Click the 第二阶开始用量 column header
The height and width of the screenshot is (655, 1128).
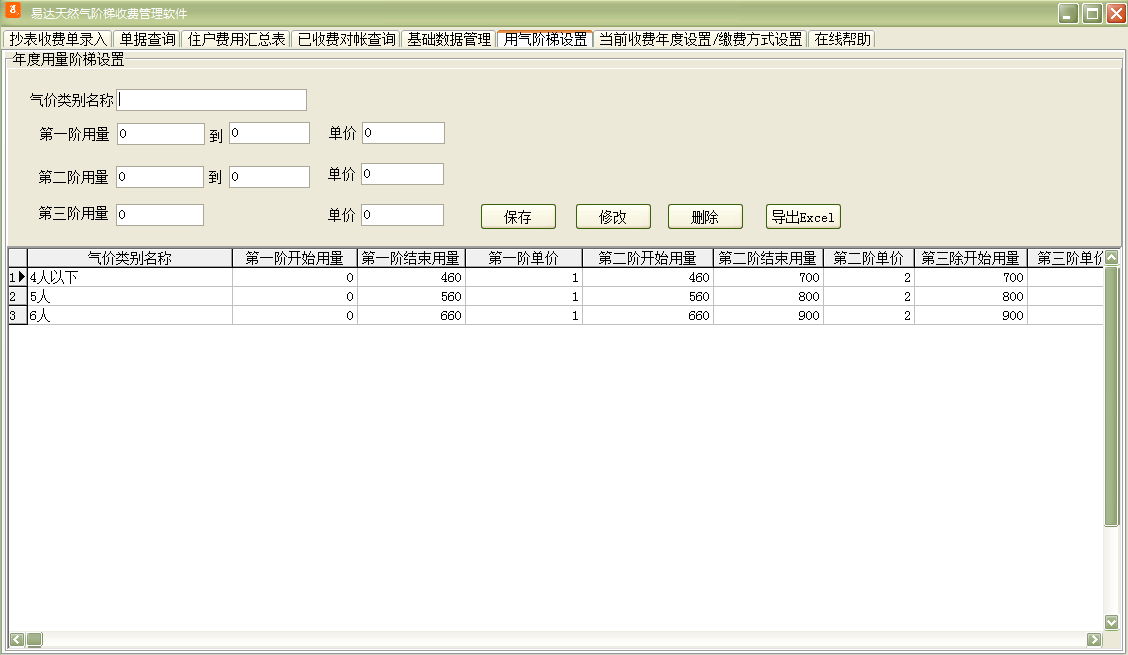[x=647, y=258]
